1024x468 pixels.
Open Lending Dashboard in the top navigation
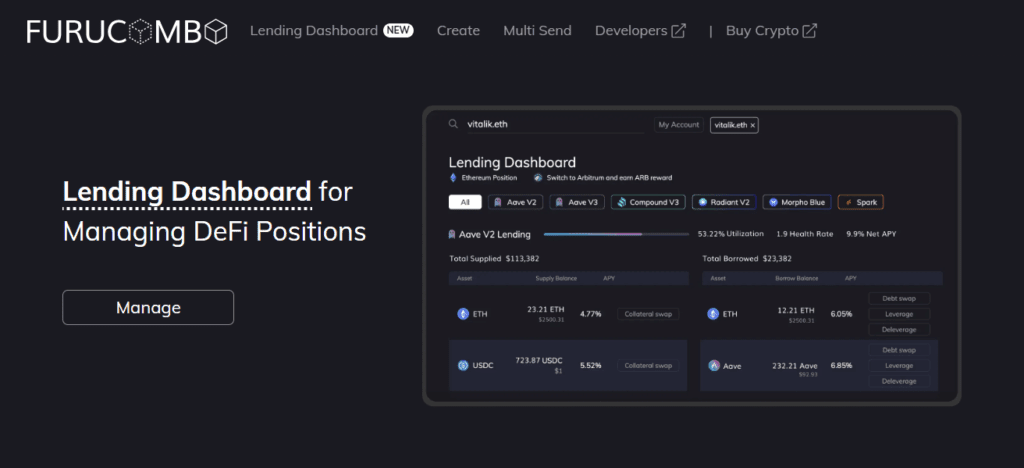314,31
